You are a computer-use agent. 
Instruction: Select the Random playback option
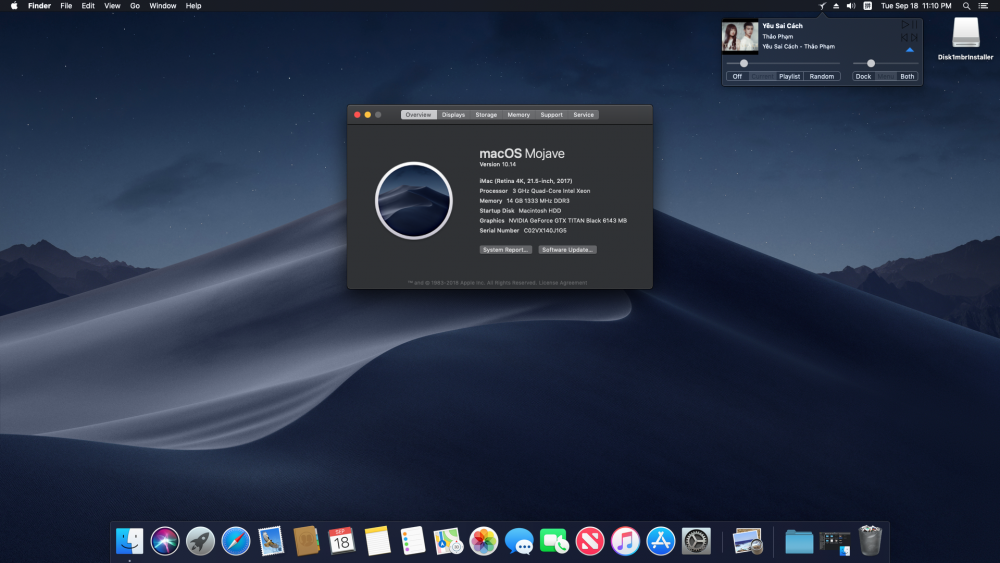[x=821, y=77]
